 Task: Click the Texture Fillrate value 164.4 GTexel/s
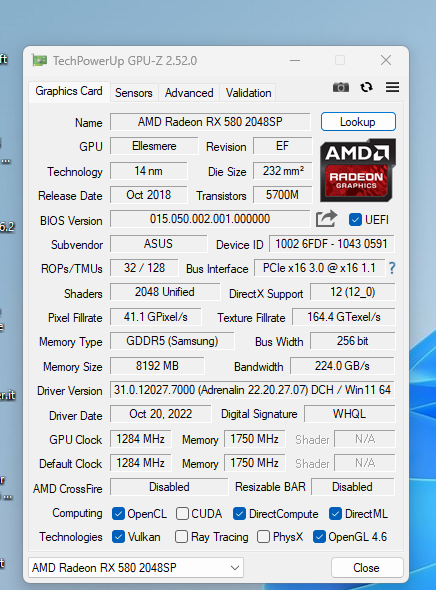click(343, 317)
